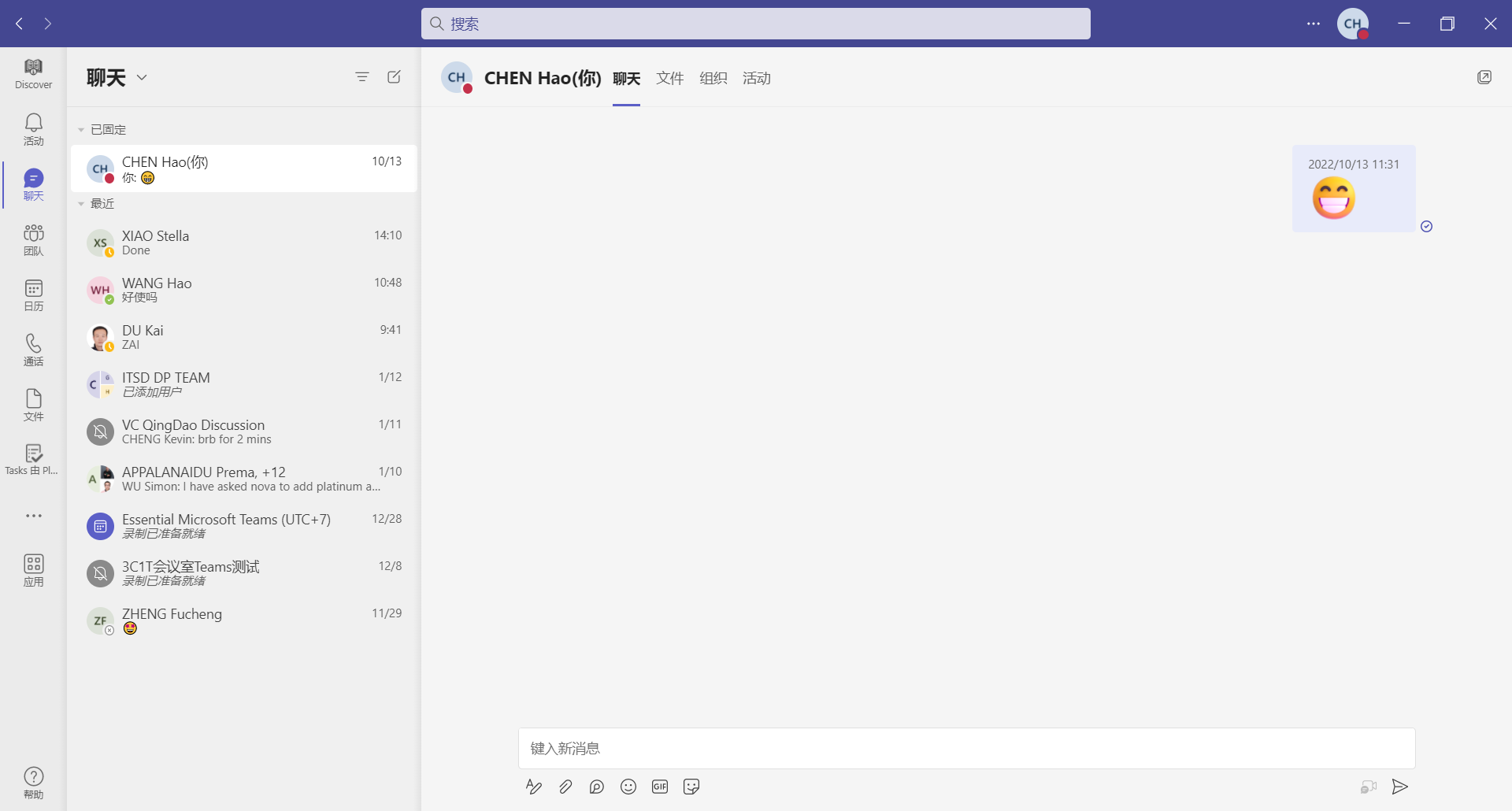
Task: Click the message timestamp 2022/10/13 11:31
Action: [1354, 165]
